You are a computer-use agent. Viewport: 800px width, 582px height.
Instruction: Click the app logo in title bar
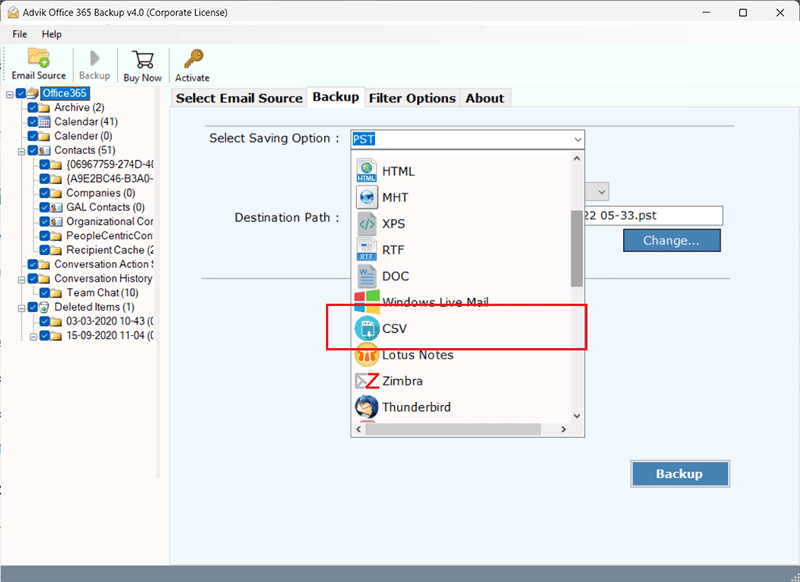pyautogui.click(x=13, y=12)
